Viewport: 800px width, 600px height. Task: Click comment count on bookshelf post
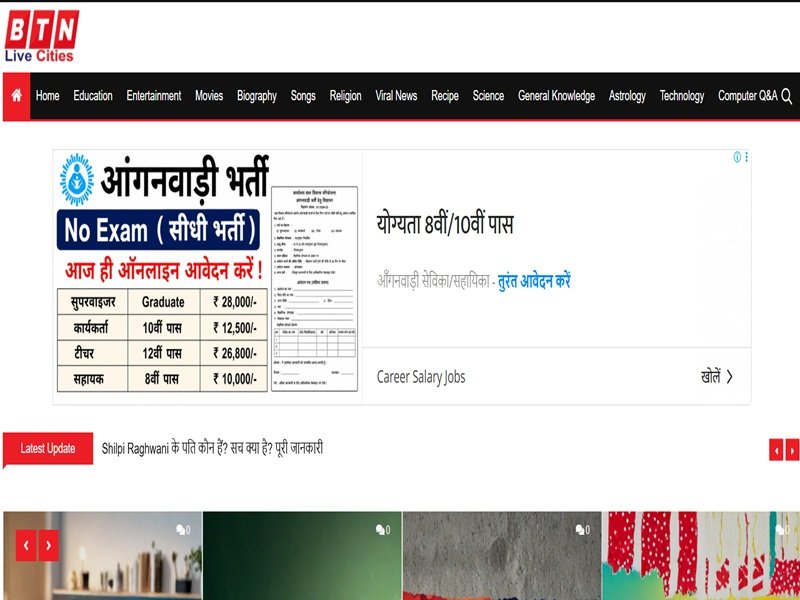[x=183, y=530]
